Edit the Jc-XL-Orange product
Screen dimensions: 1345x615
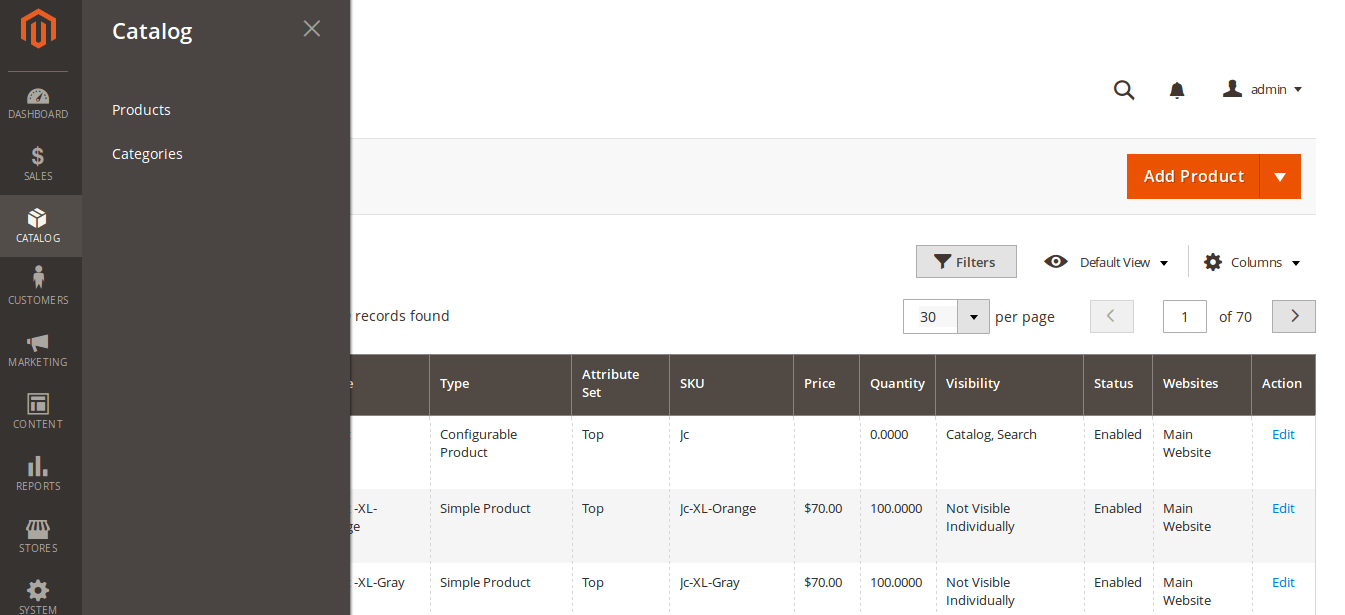(1283, 508)
